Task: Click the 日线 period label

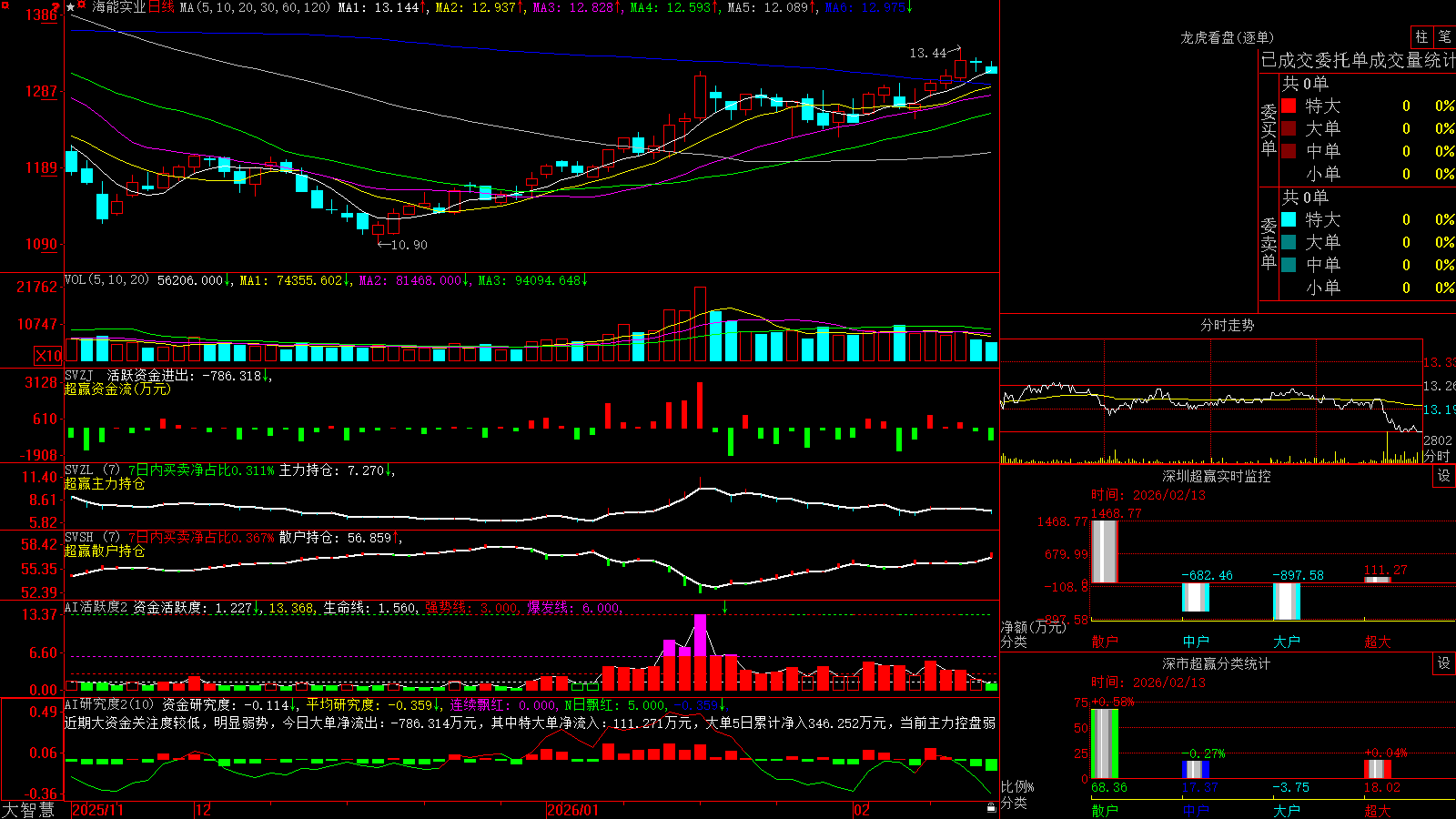Action: 161,7
